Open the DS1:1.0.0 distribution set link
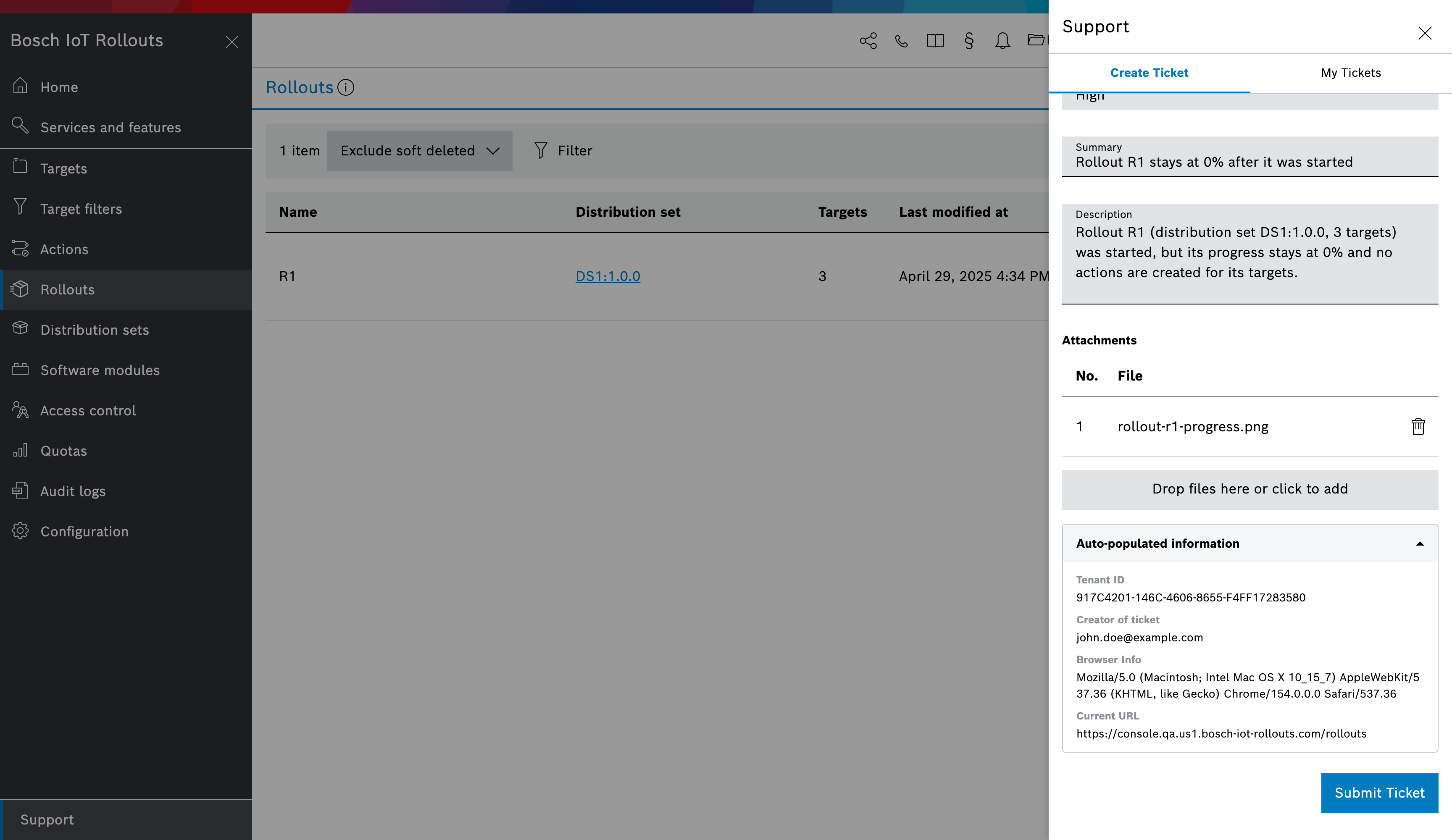Image resolution: width=1452 pixels, height=840 pixels. tap(608, 276)
